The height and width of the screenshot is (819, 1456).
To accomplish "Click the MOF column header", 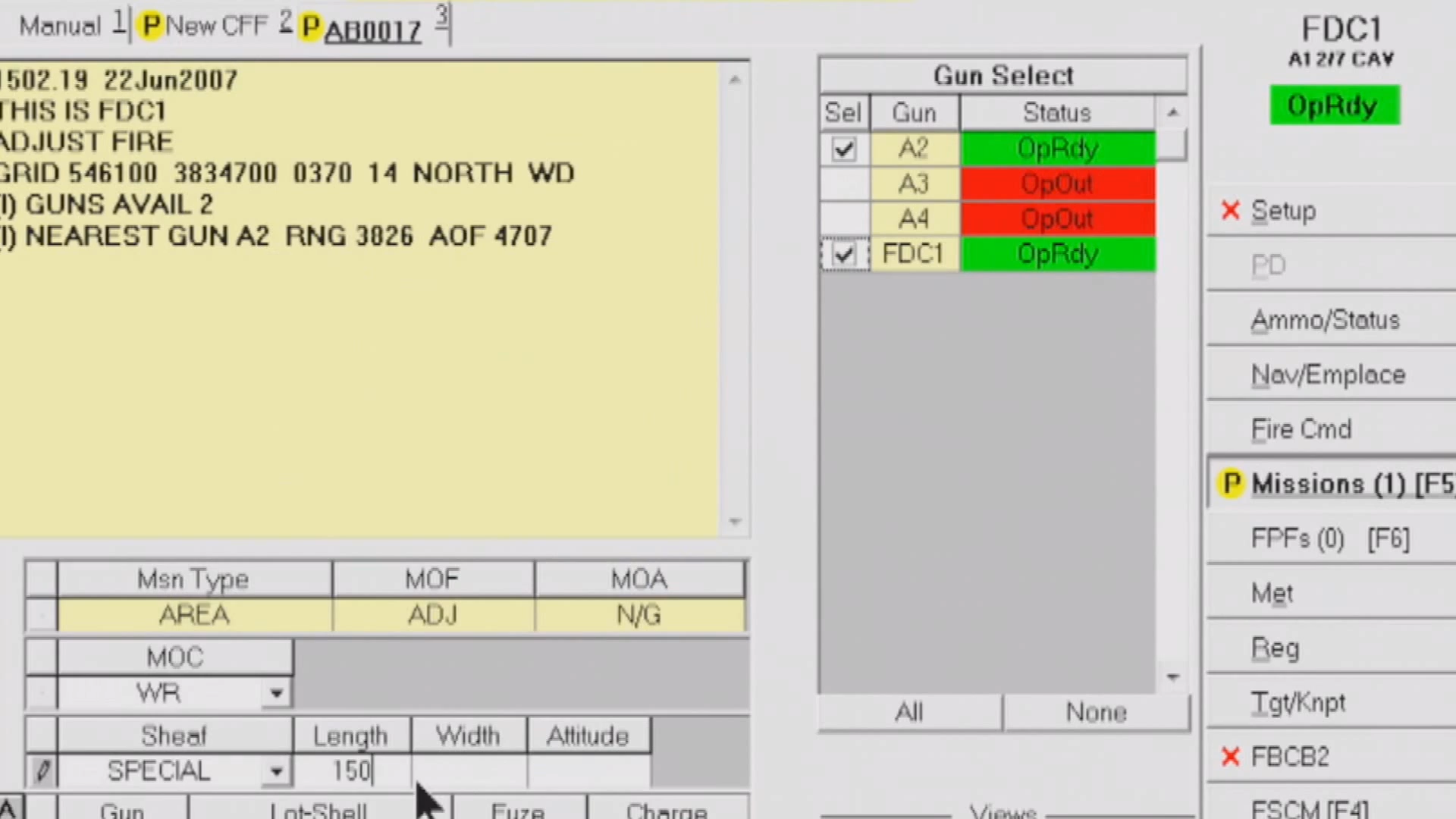I will point(433,579).
